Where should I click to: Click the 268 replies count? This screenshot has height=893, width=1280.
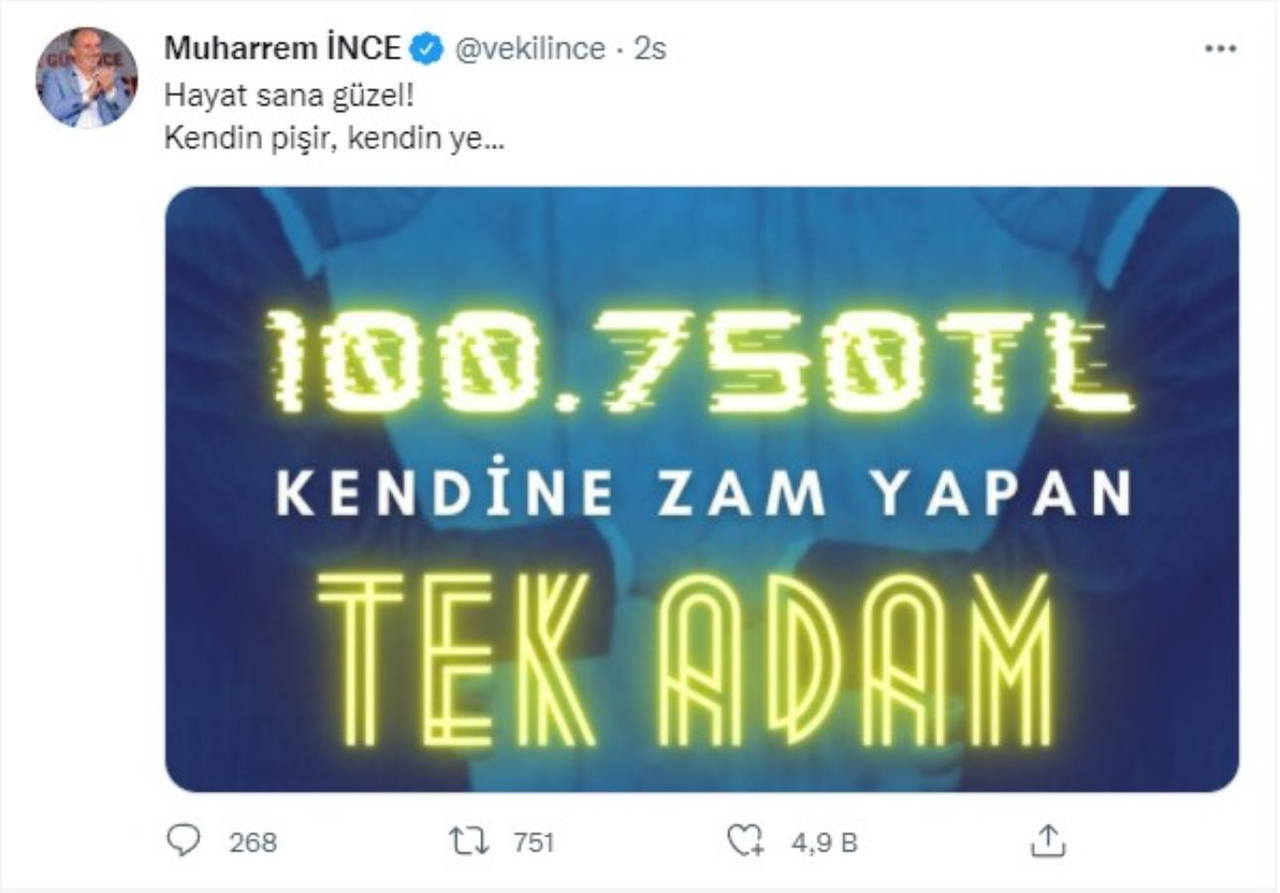point(253,842)
